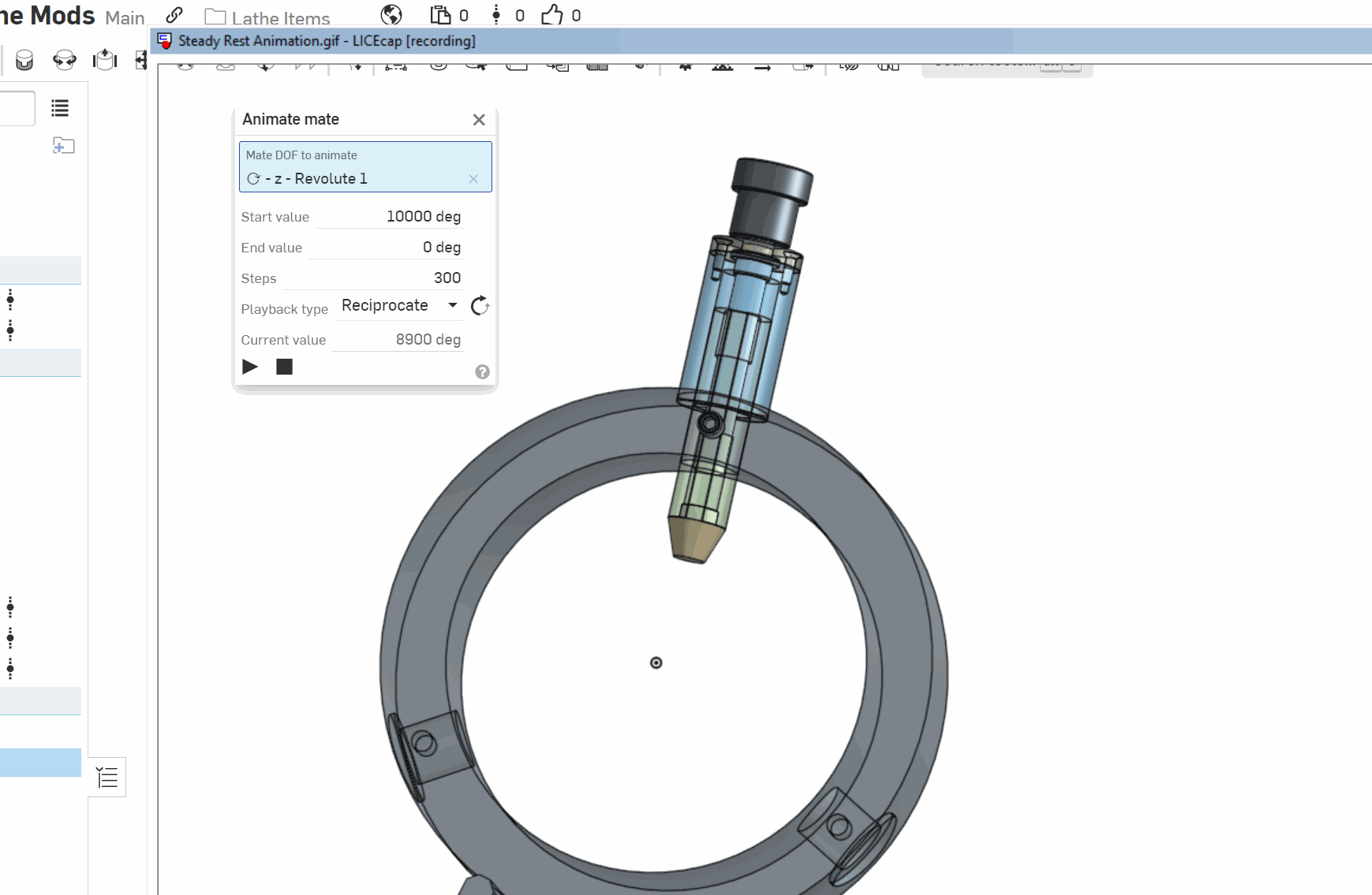Viewport: 1372px width, 895px height.
Task: Select the rotating part toolbar tool
Action: coord(65,60)
